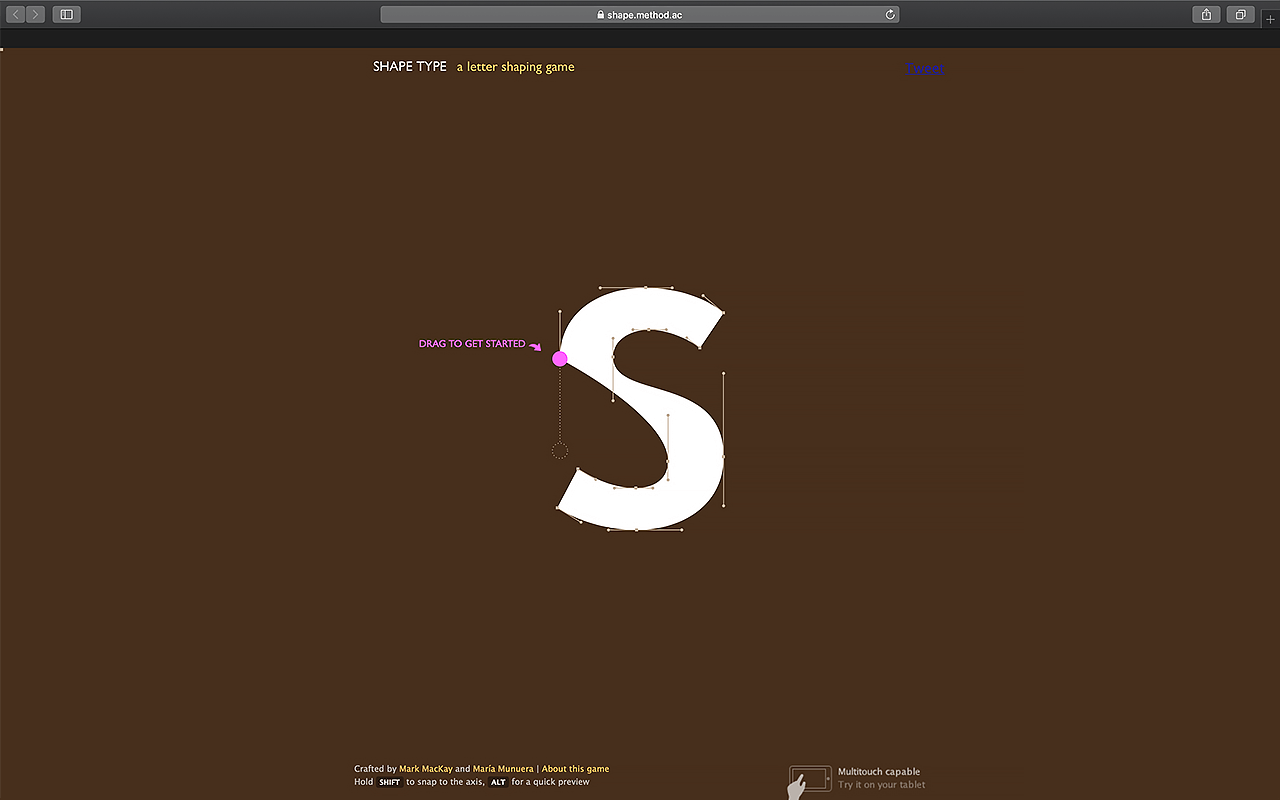Open the About this game link
1280x800 pixels.
(x=575, y=769)
